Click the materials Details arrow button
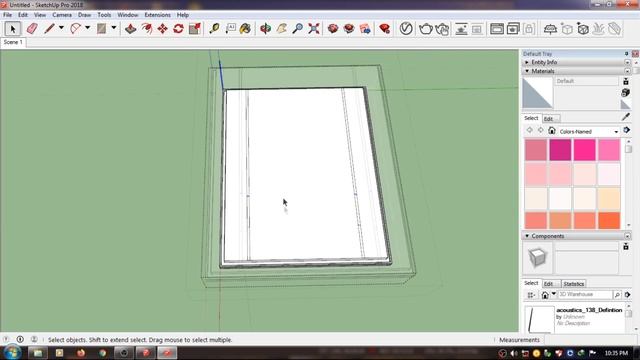Screen dimensions: 640x360 (x=627, y=130)
